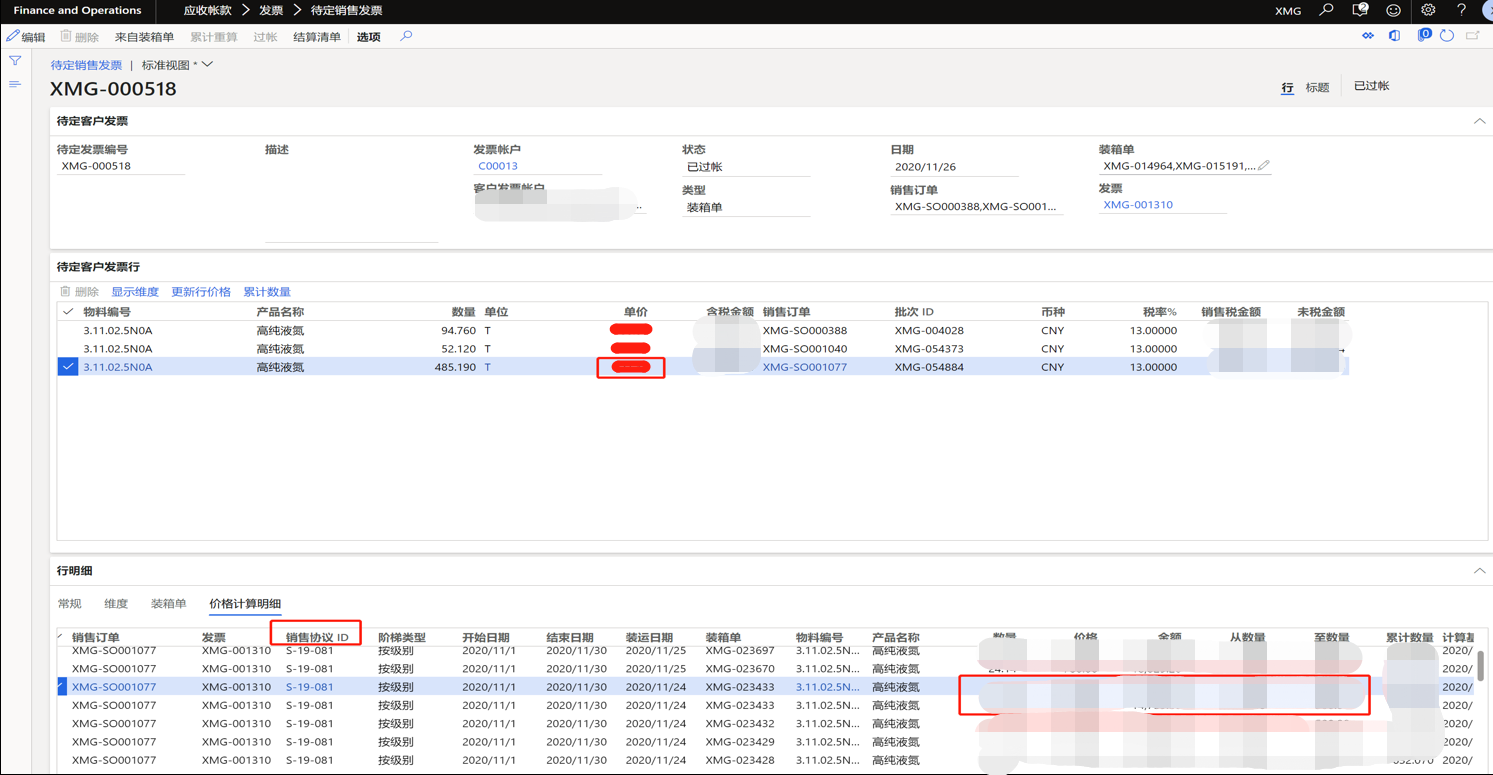Viewport: 1493px width, 775px height.
Task: Open S-19-081 link in highlighted detail row
Action: tap(309, 687)
